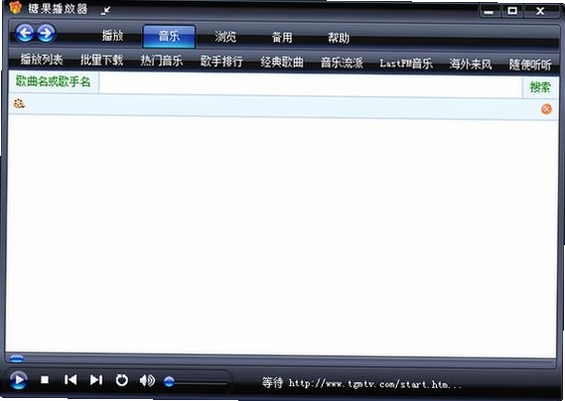
Task: Stop playback with the square stop button
Action: coord(45,380)
